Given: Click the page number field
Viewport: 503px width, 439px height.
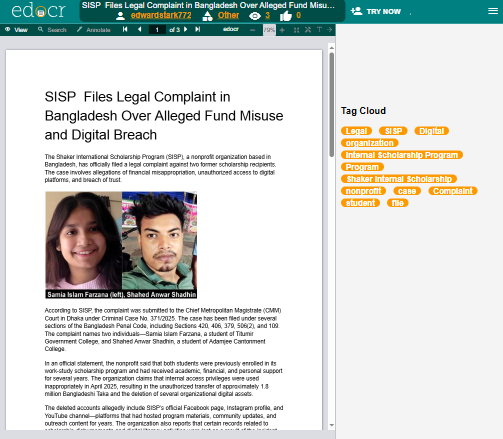Looking at the screenshot, I should pyautogui.click(x=157, y=30).
